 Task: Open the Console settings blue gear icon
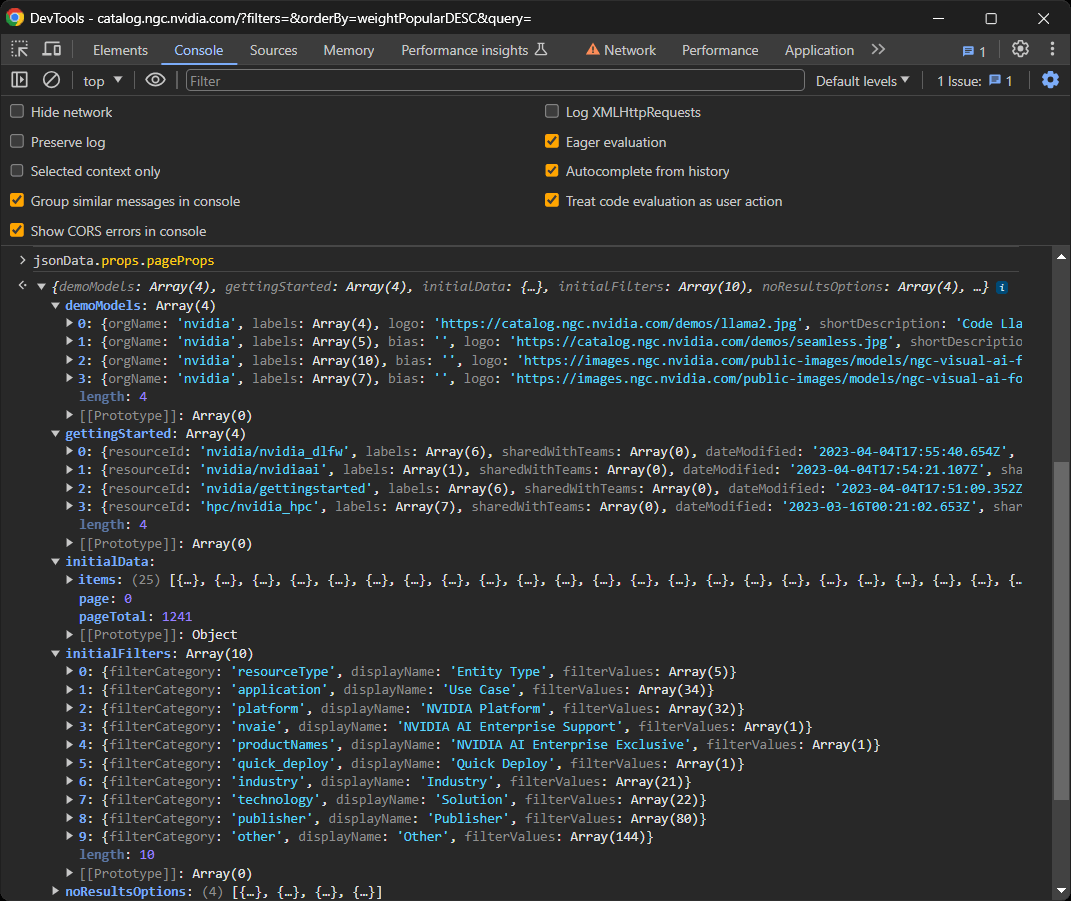pos(1049,80)
